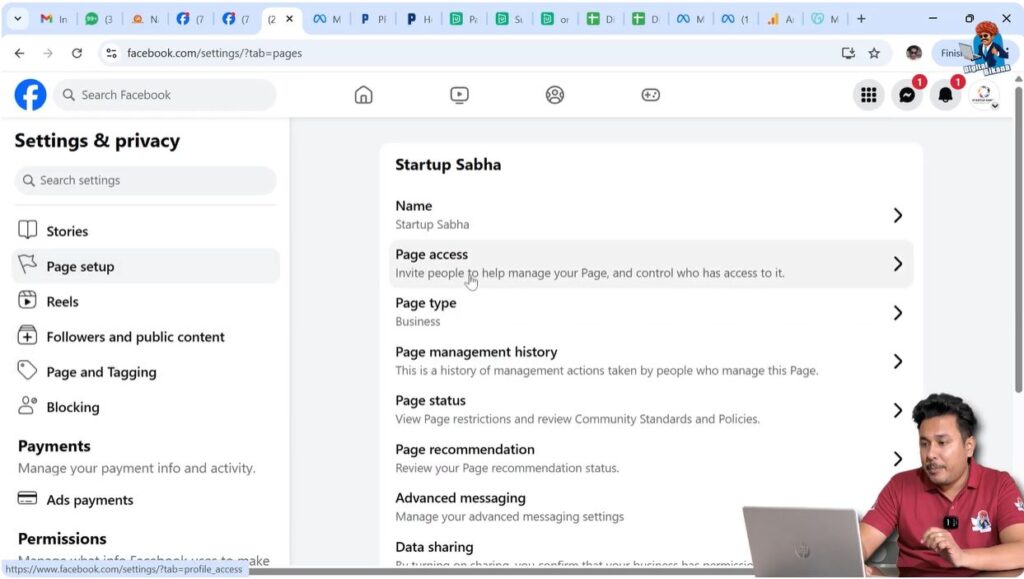Screen dimensions: 1024x579
Task: Expand the Page type chevron
Action: coord(898,313)
